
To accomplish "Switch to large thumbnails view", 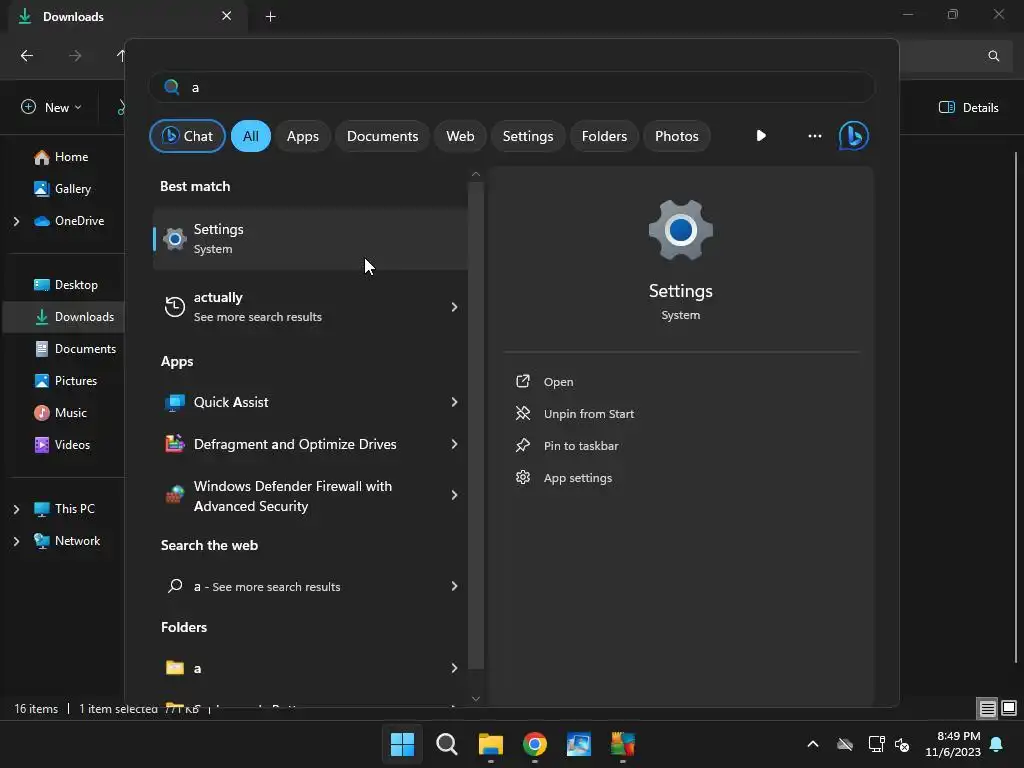I will (x=1009, y=708).
